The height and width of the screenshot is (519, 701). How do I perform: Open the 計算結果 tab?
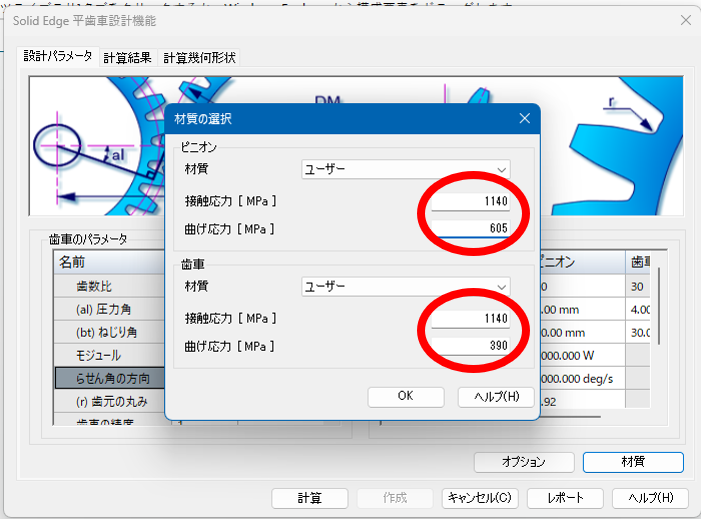tap(129, 58)
